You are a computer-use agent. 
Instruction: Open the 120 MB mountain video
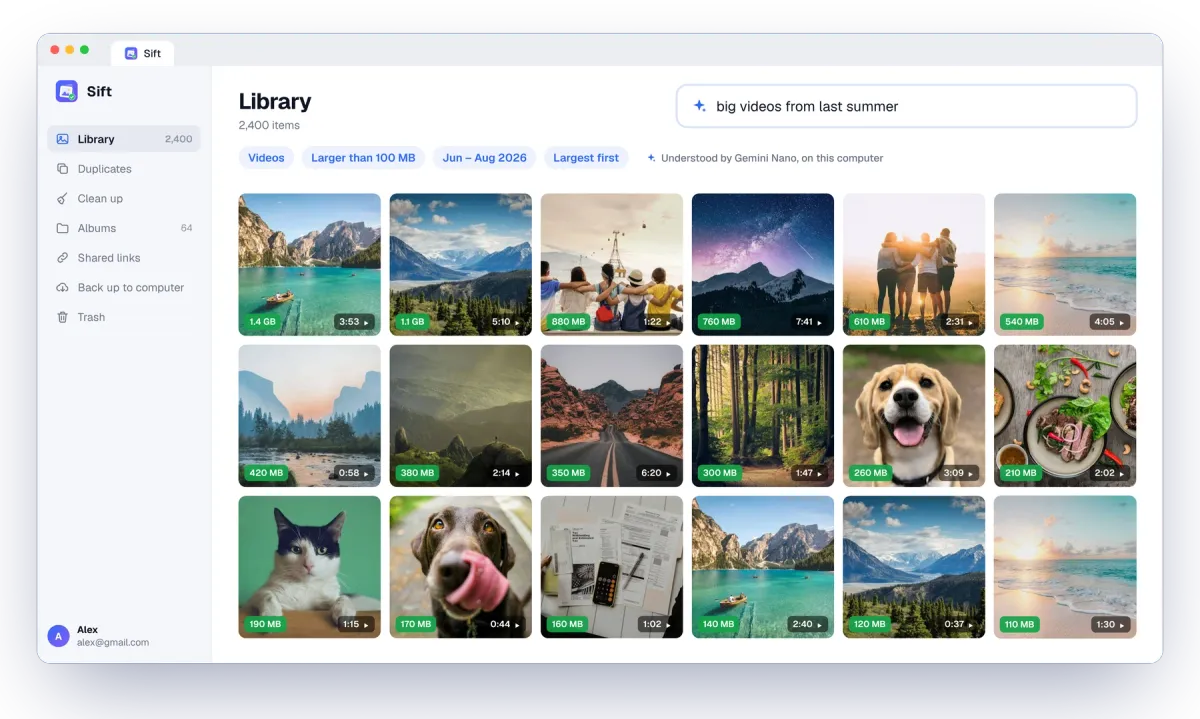[x=914, y=567]
